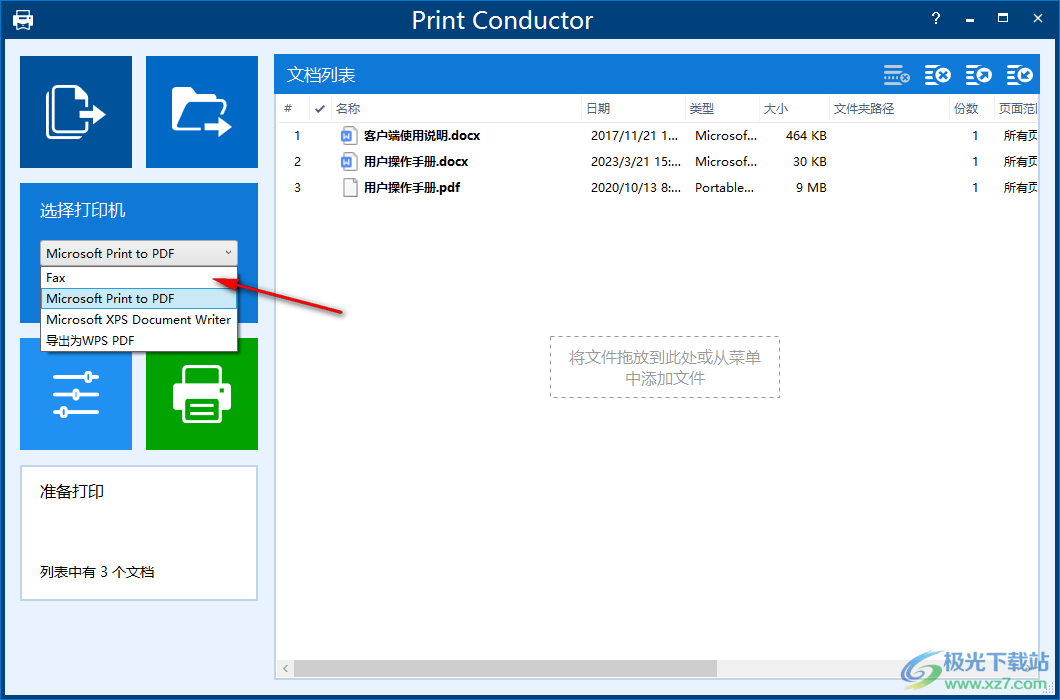Select the row 用户操作手册.docx
The image size is (1060, 700).
pyautogui.click(x=659, y=162)
